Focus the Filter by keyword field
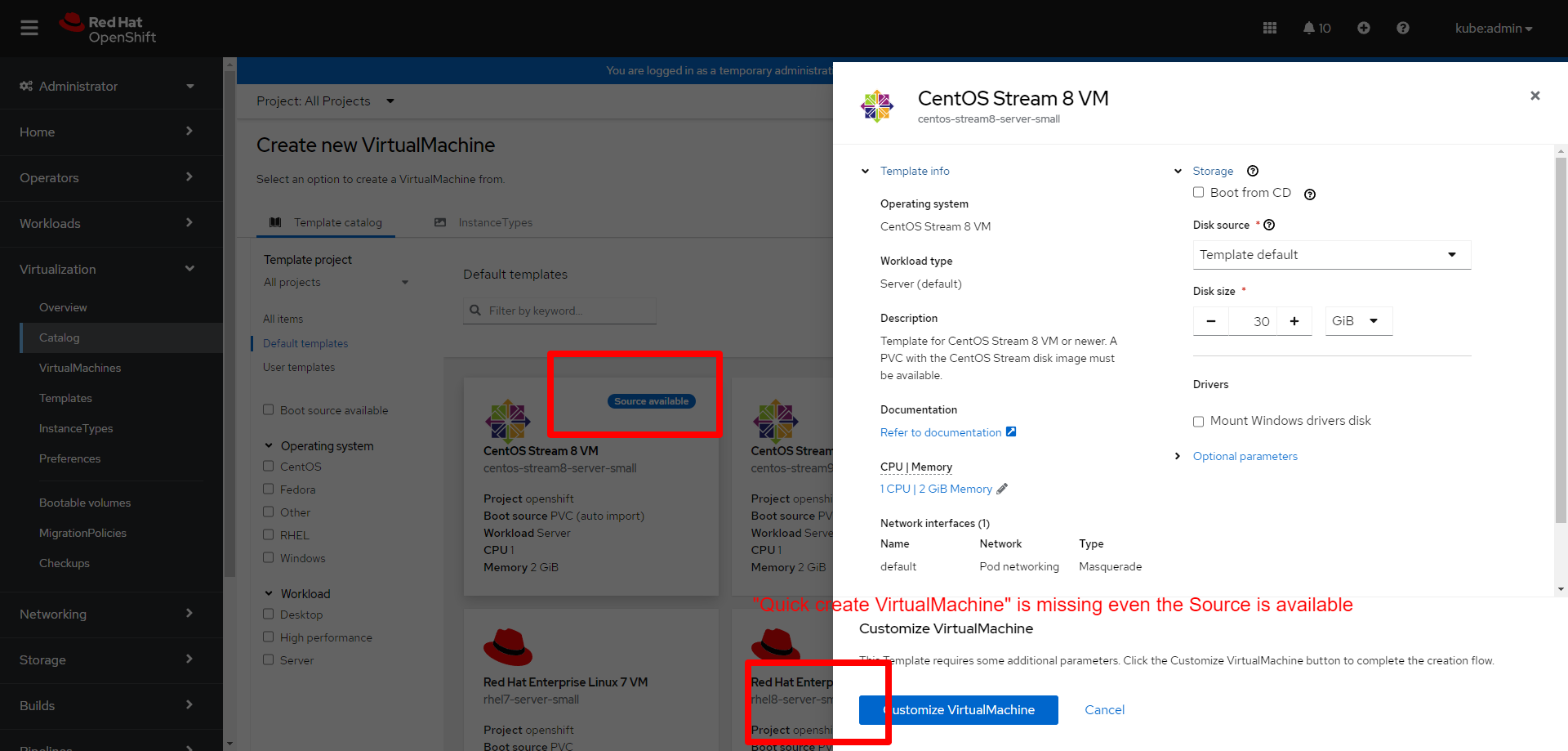This screenshot has width=1568, height=751. 559,311
